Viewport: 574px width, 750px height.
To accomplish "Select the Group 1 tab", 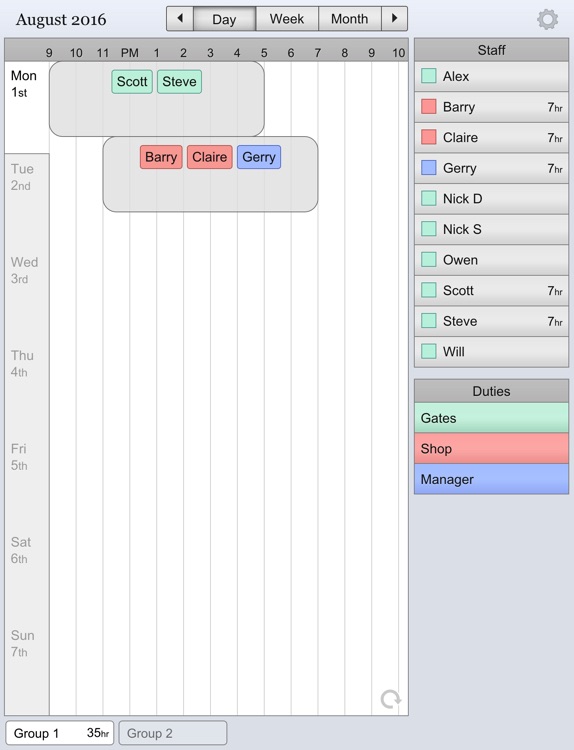I will 60,733.
